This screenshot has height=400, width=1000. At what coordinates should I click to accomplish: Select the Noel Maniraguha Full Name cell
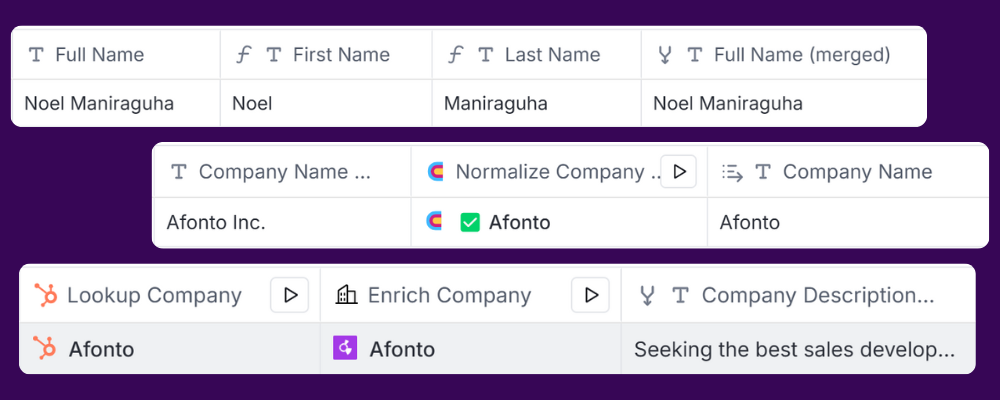point(116,103)
